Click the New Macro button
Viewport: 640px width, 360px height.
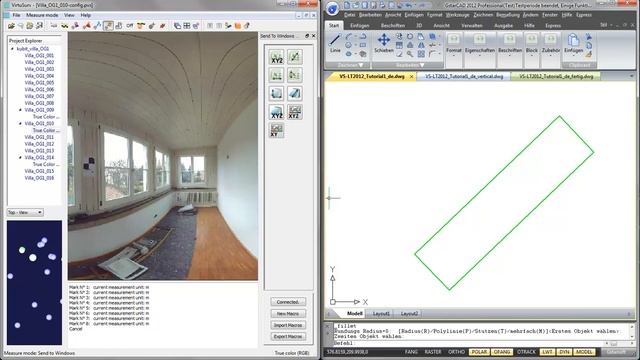(288, 313)
